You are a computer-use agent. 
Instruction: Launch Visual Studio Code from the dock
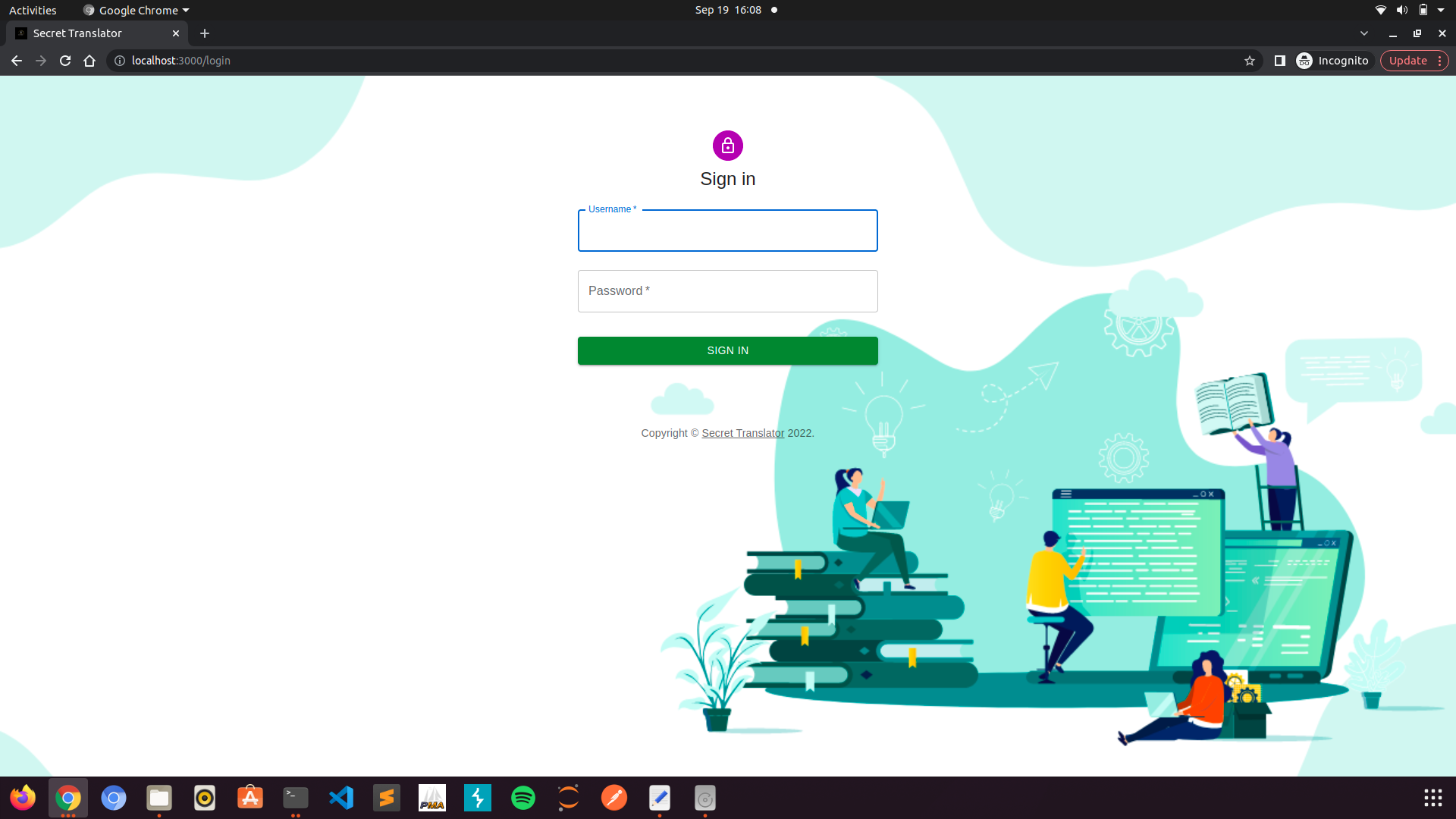341,798
